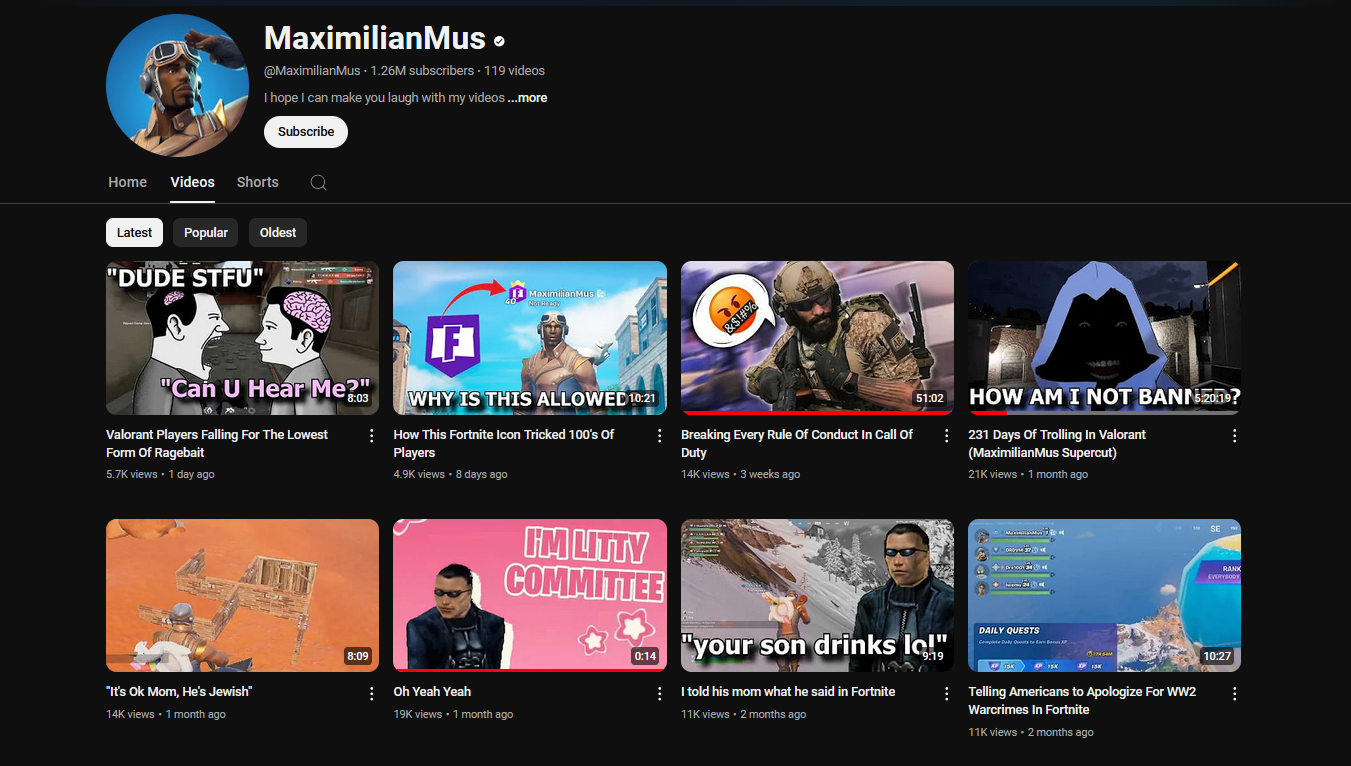Play the "HOW AM I NOT BANNED?" thumbnail video
This screenshot has height=766, width=1351.
click(1104, 338)
